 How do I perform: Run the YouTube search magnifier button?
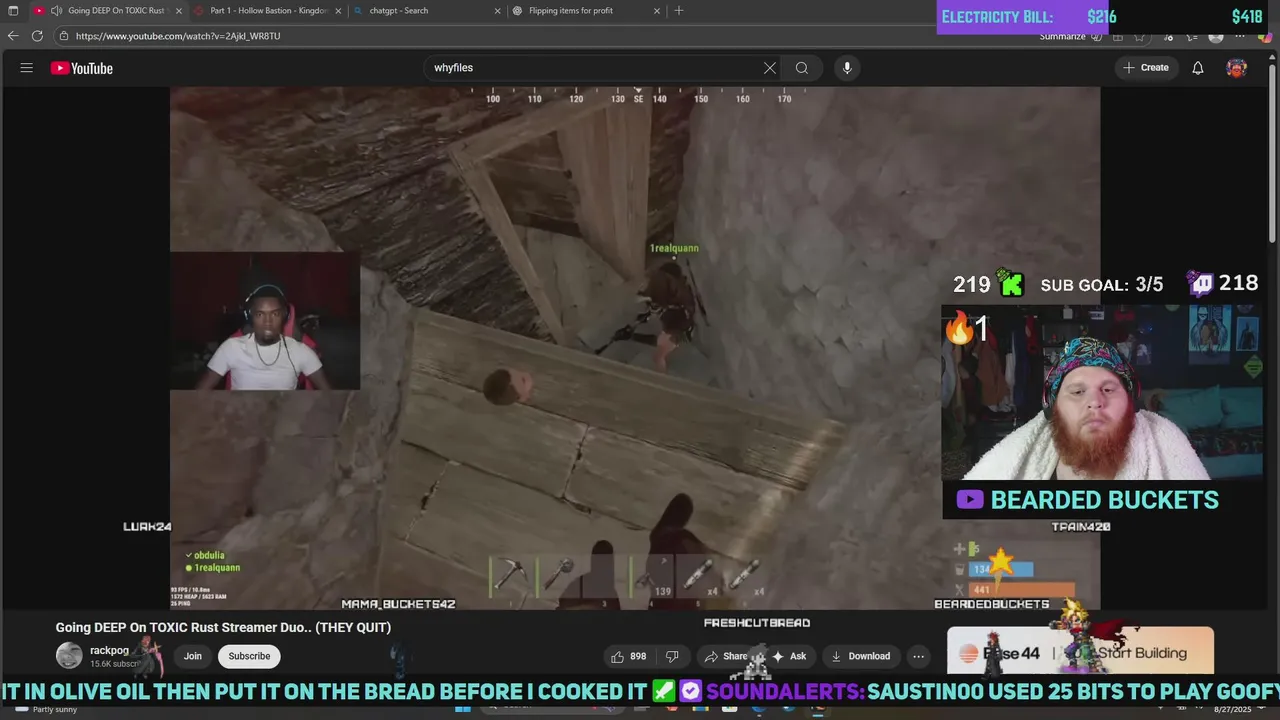click(802, 68)
